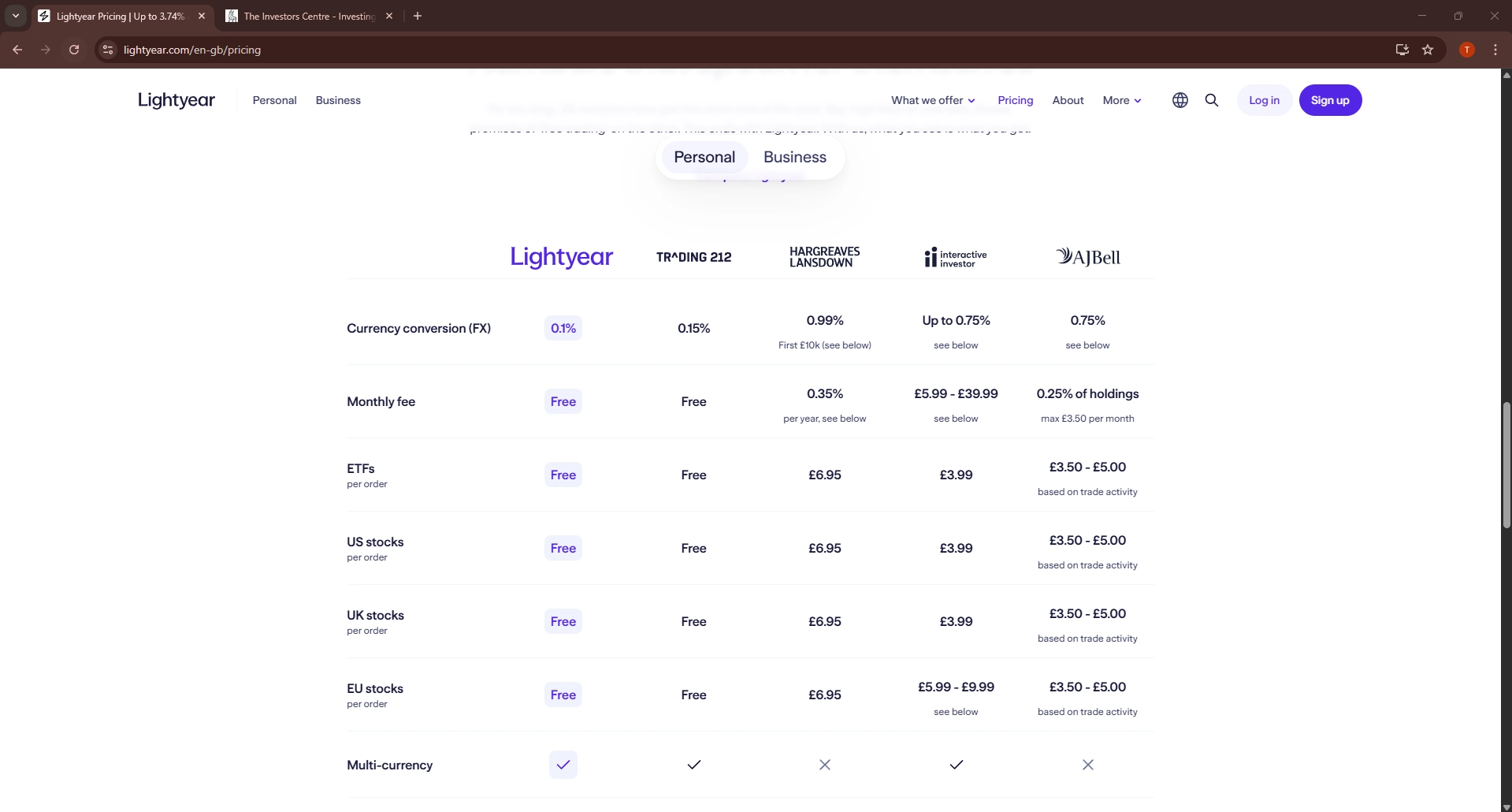
Task: Select Business in the top navigation
Action: click(338, 100)
